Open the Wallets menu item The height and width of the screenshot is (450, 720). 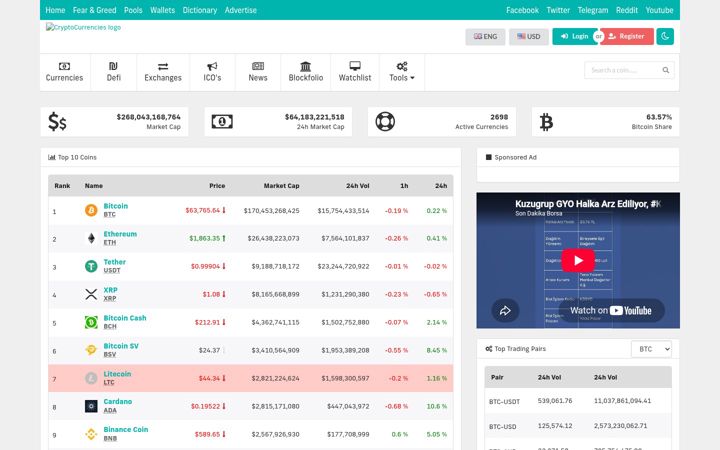[163, 10]
